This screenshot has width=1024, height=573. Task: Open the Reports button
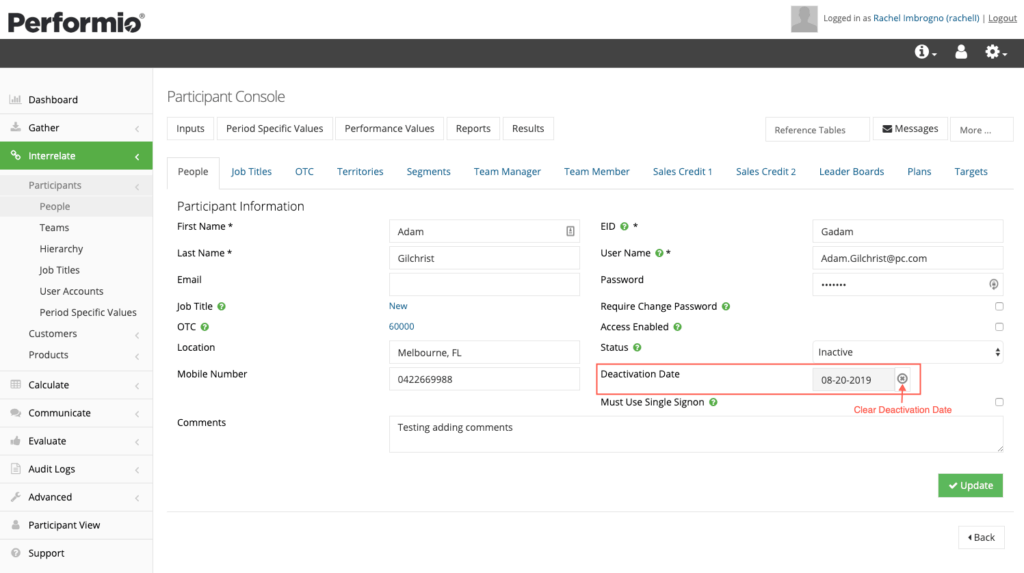pos(473,129)
